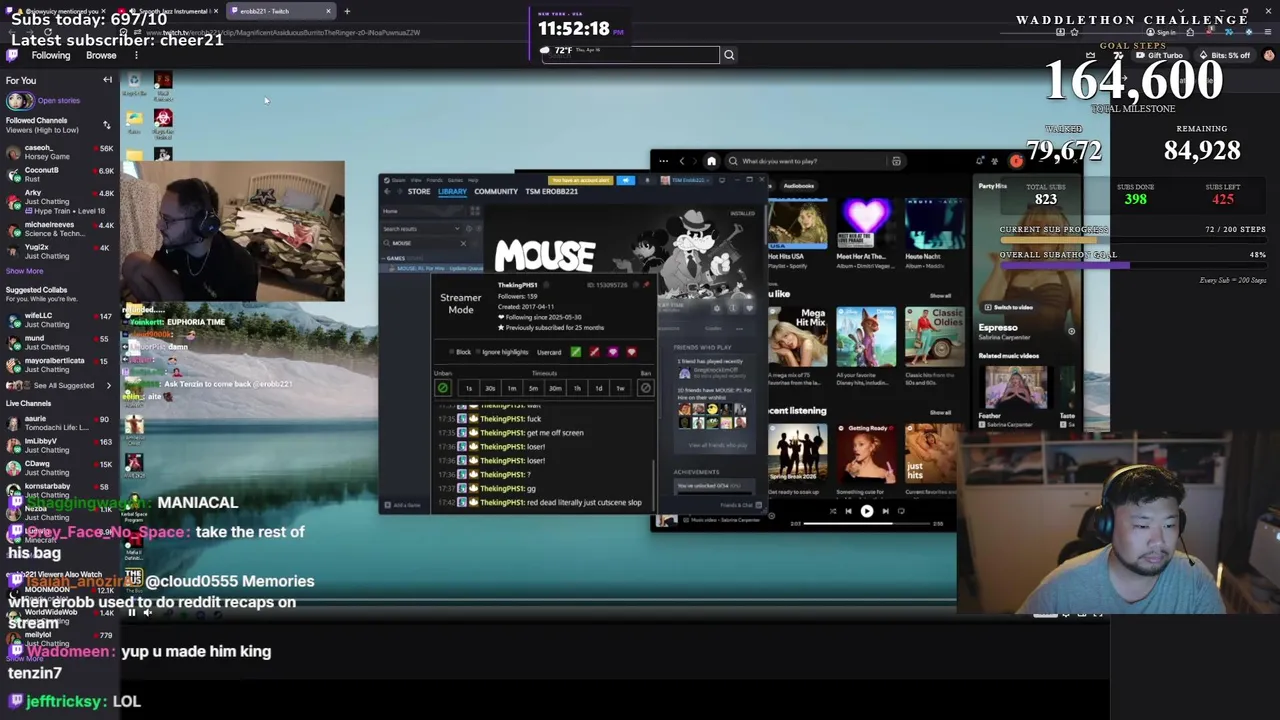Image resolution: width=1280 pixels, height=720 pixels.
Task: Click Twitch search magnifier button
Action: 729,55
